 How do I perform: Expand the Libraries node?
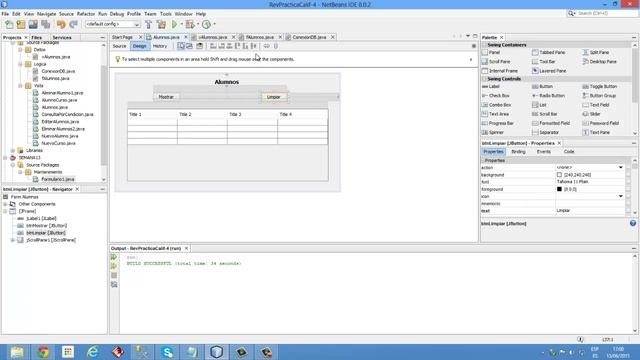click(x=13, y=151)
